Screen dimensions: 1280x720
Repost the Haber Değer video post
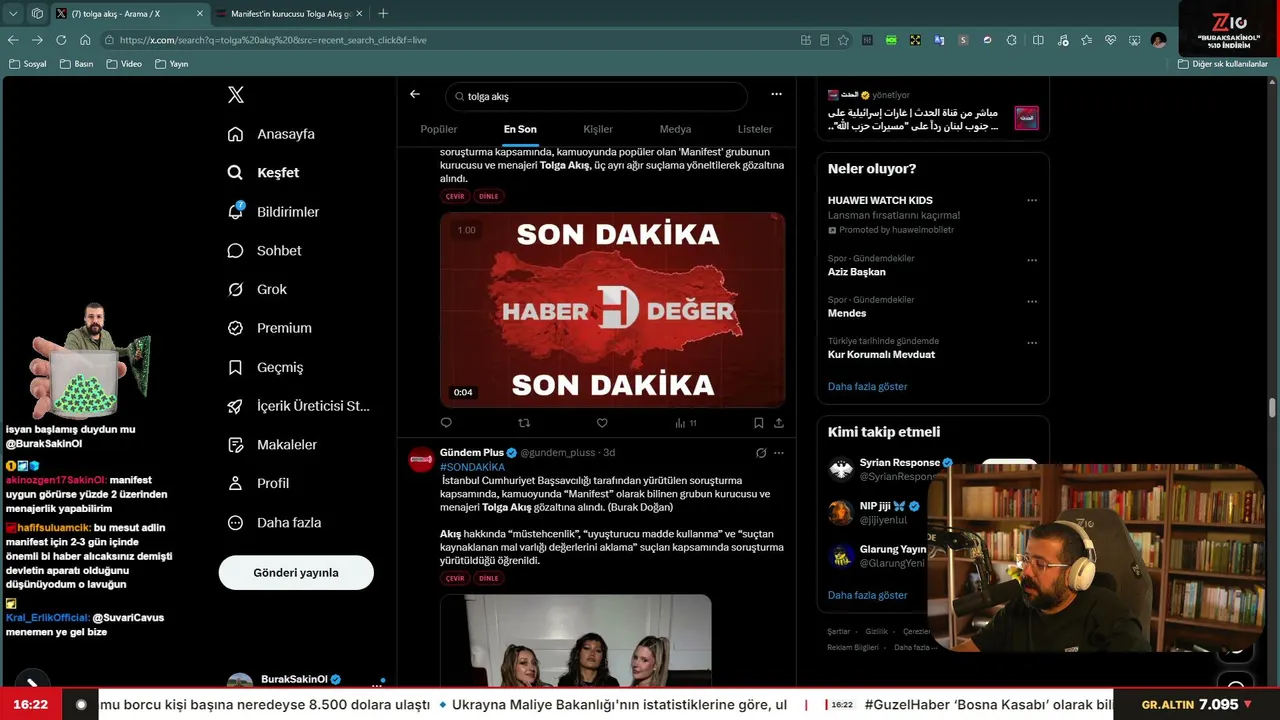[524, 423]
